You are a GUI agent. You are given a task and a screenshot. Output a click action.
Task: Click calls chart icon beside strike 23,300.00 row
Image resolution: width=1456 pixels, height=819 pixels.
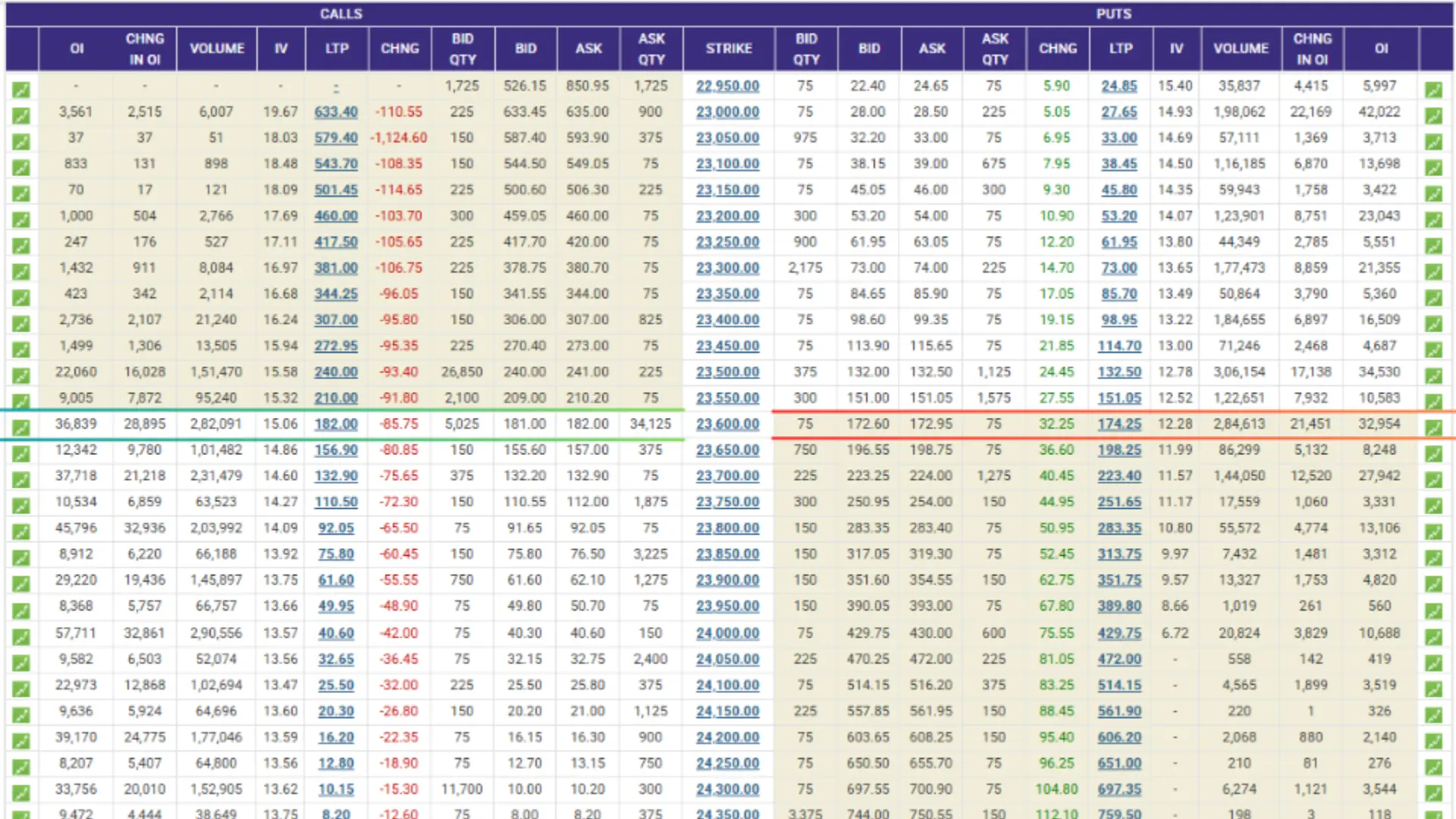point(21,271)
